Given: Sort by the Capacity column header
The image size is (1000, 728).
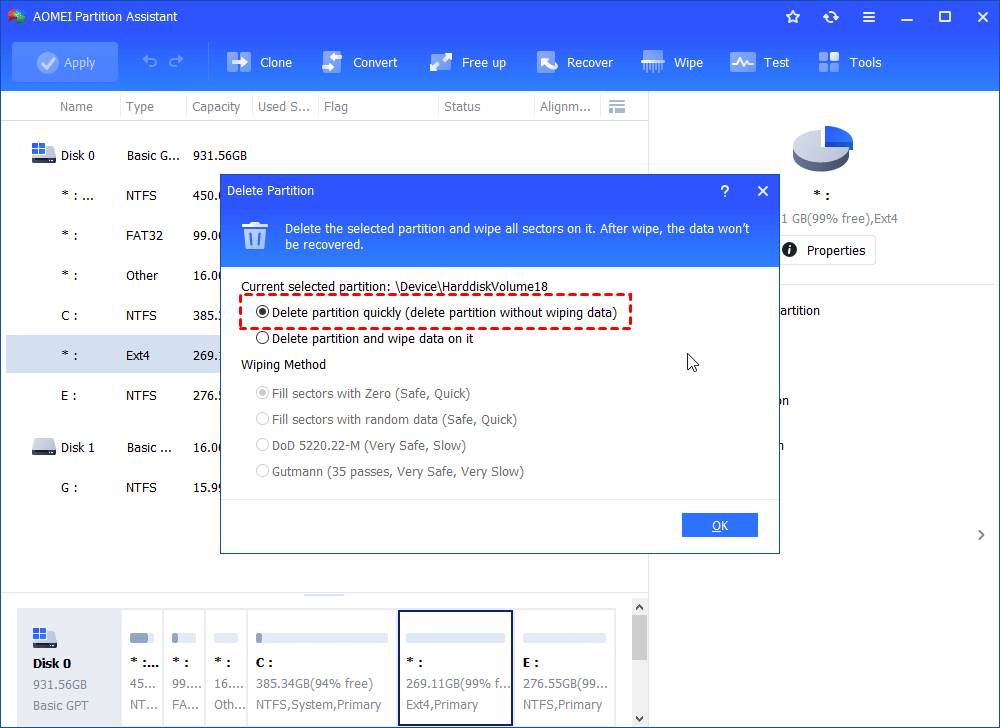Looking at the screenshot, I should (x=216, y=106).
